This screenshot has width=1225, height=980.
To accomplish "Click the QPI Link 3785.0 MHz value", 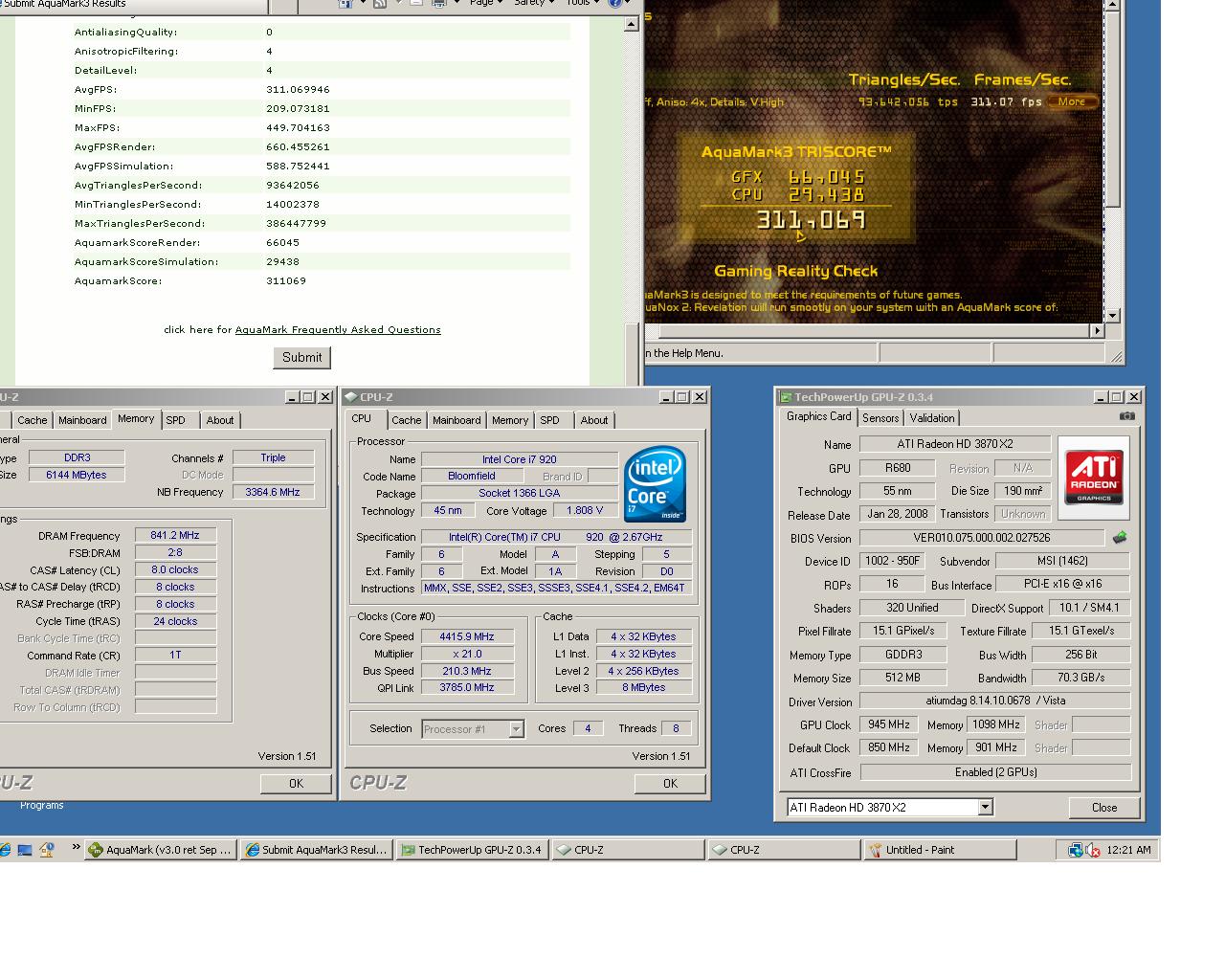I will tap(467, 688).
